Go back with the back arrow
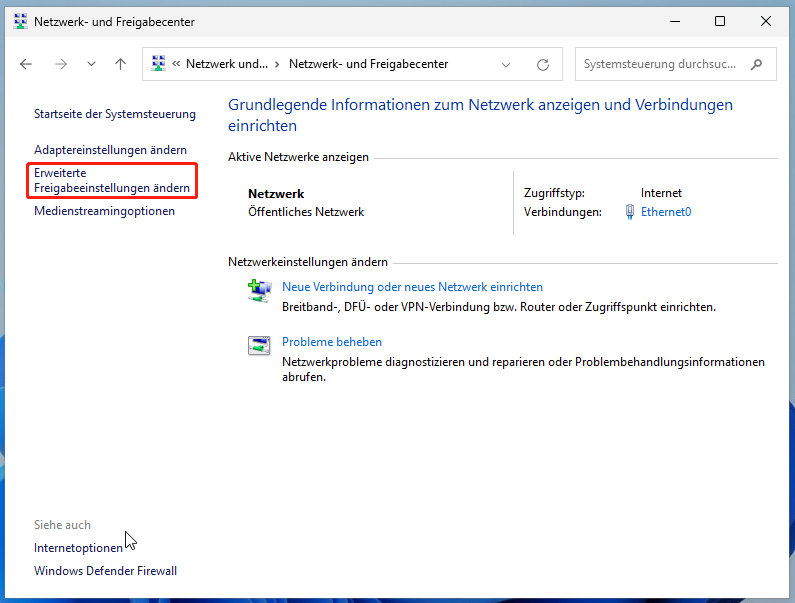Viewport: 795px width, 603px height. [26, 64]
